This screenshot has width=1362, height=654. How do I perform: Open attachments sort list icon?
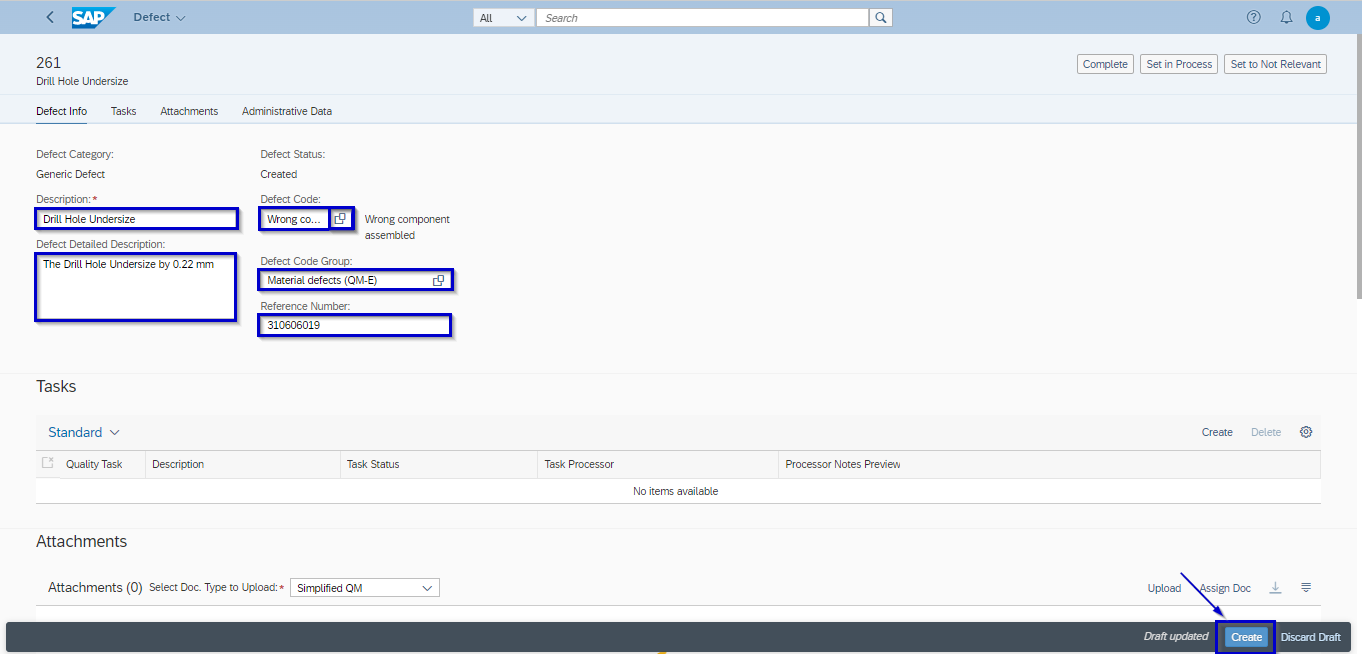pyautogui.click(x=1305, y=588)
